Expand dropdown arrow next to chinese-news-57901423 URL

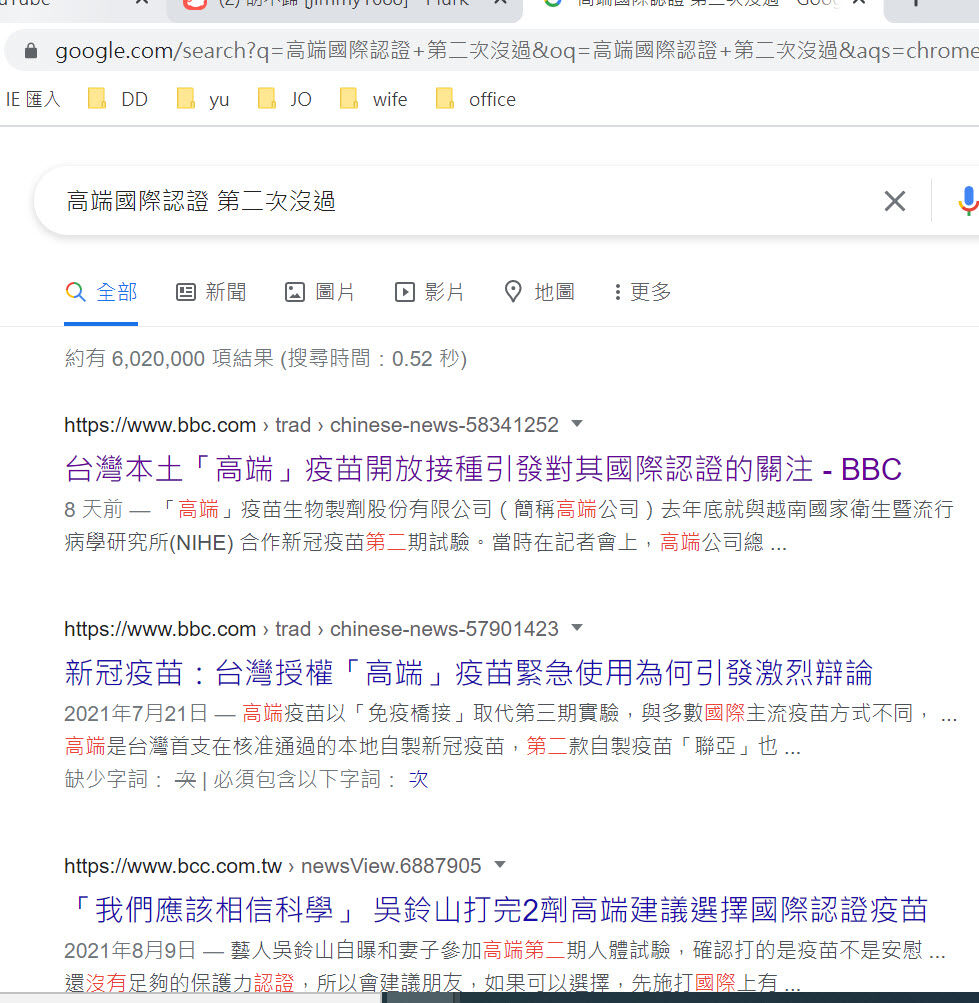[577, 628]
